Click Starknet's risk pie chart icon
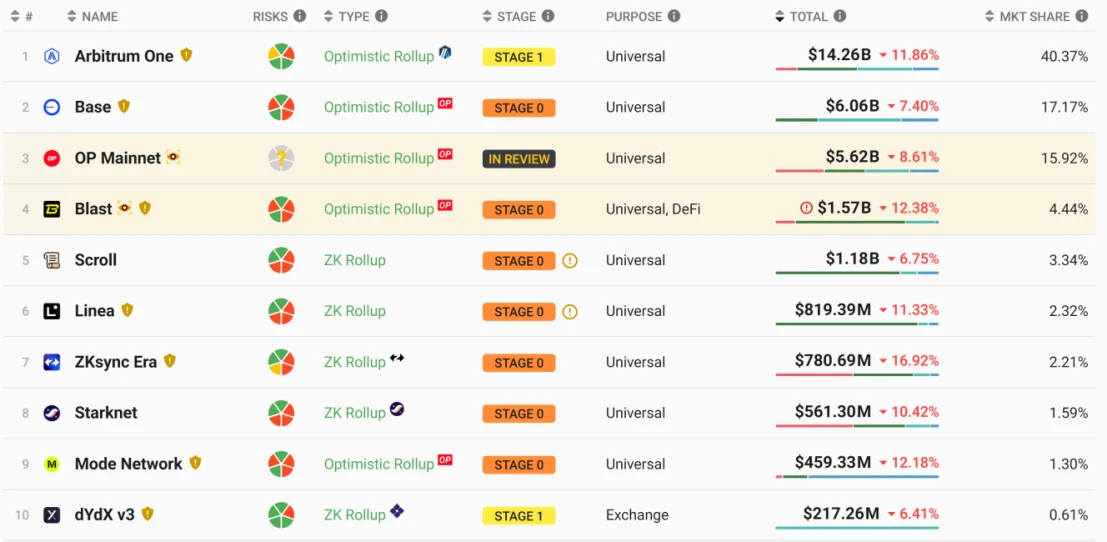Image resolution: width=1107 pixels, height=542 pixels. click(281, 413)
